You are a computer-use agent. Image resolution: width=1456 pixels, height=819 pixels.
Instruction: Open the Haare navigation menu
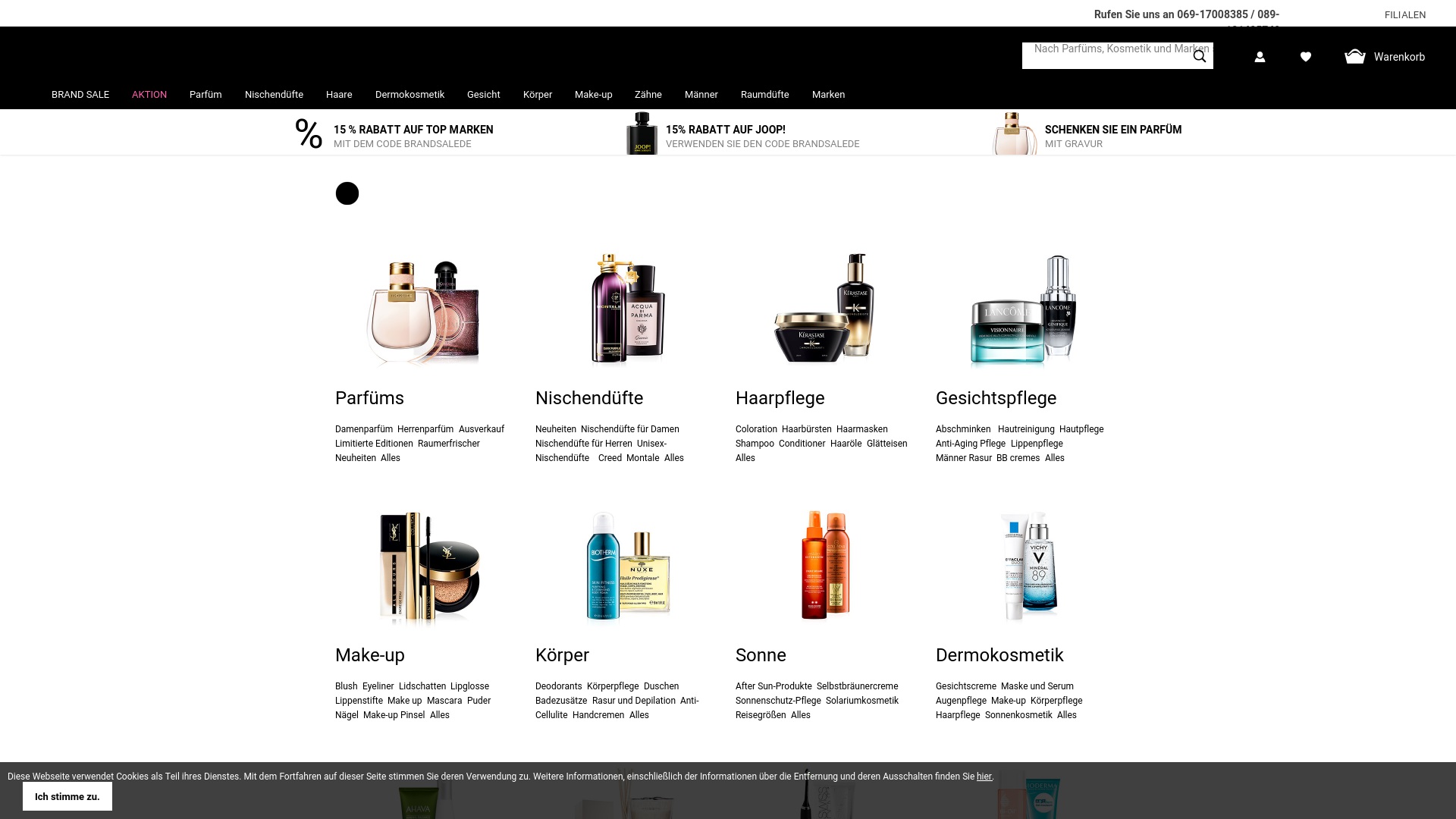tap(339, 95)
